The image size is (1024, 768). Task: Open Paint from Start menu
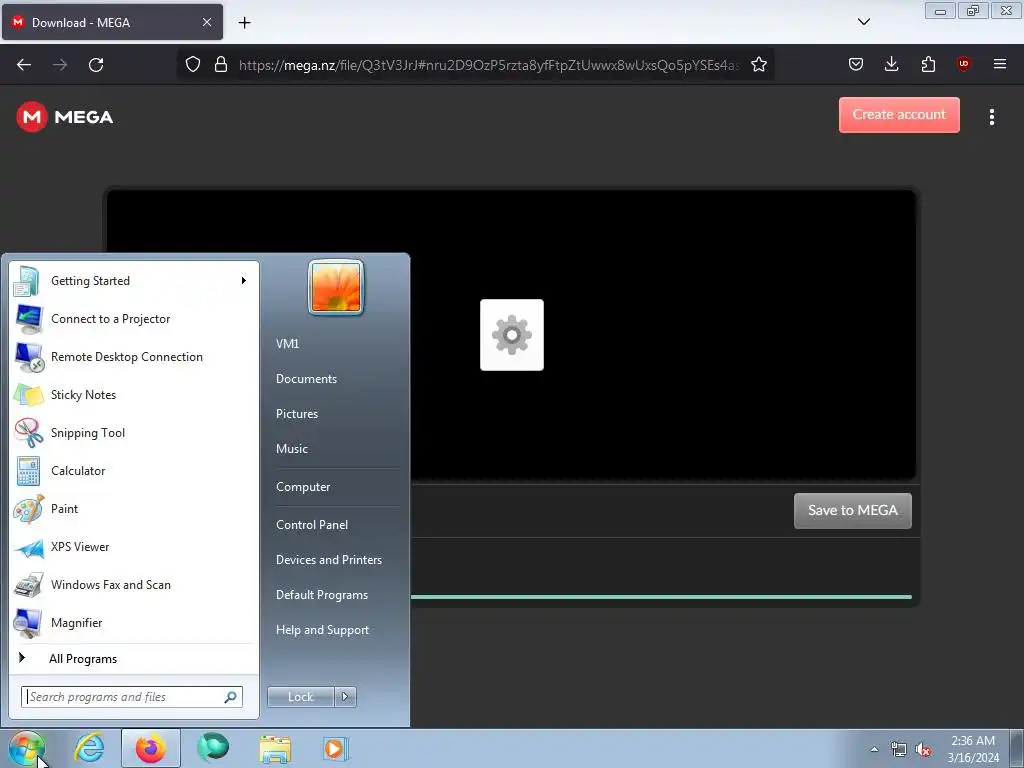pyautogui.click(x=134, y=509)
